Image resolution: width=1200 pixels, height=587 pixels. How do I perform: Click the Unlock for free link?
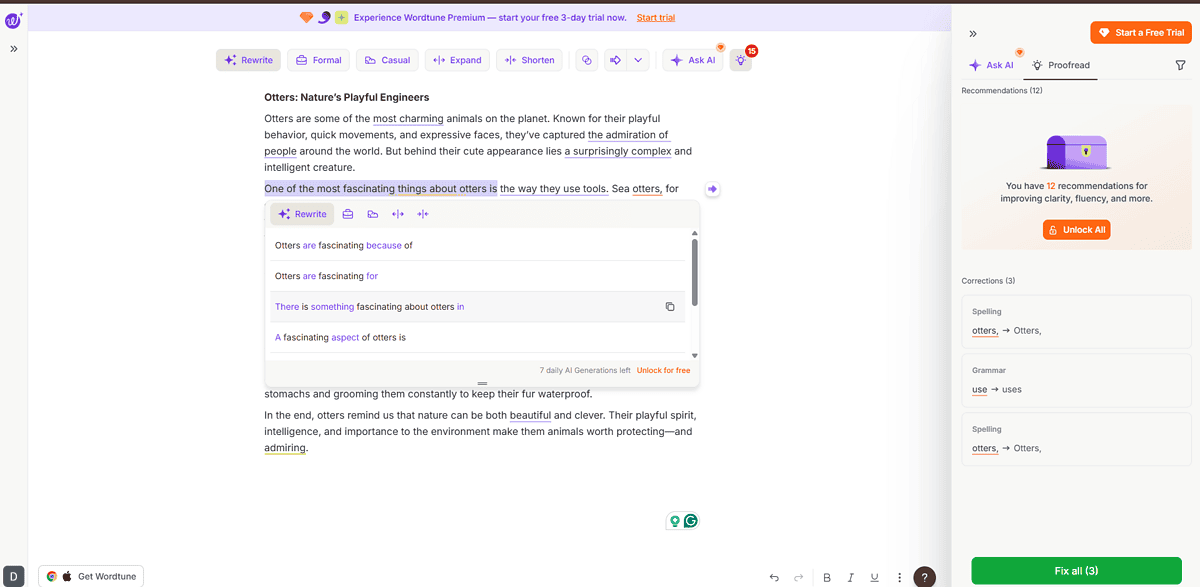pyautogui.click(x=663, y=370)
